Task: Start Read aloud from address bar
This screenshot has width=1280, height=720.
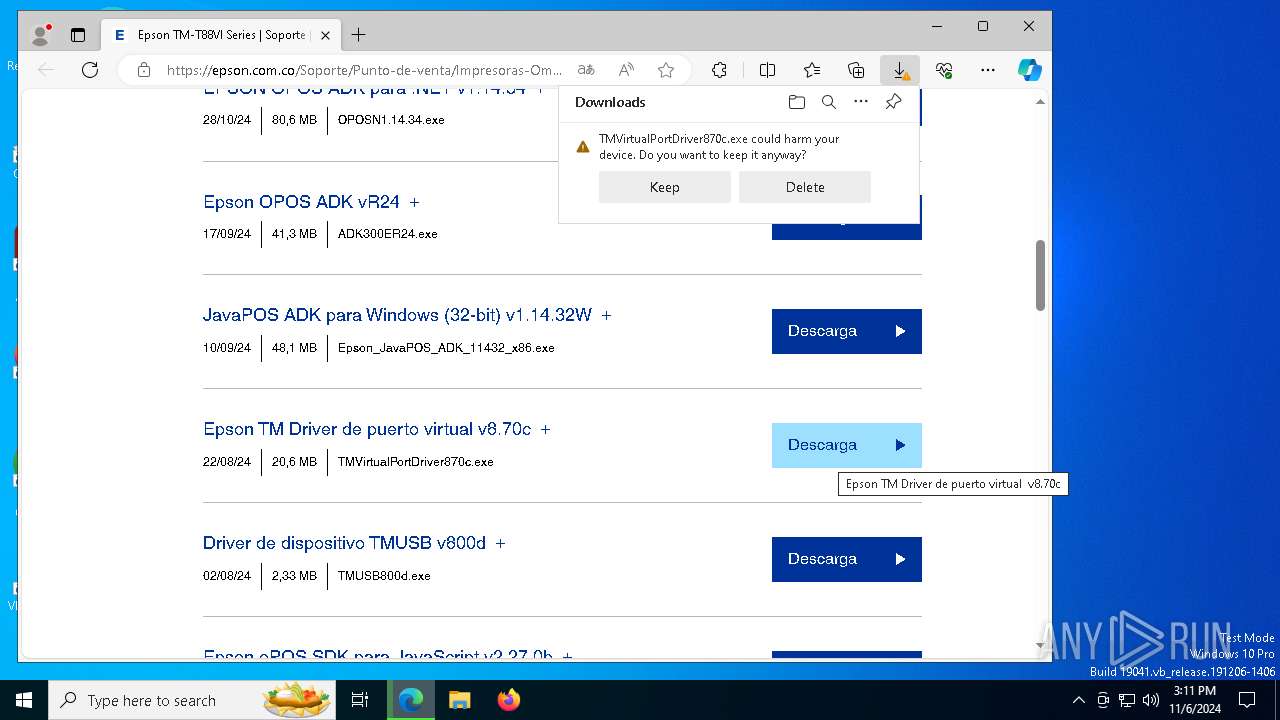Action: click(x=626, y=70)
